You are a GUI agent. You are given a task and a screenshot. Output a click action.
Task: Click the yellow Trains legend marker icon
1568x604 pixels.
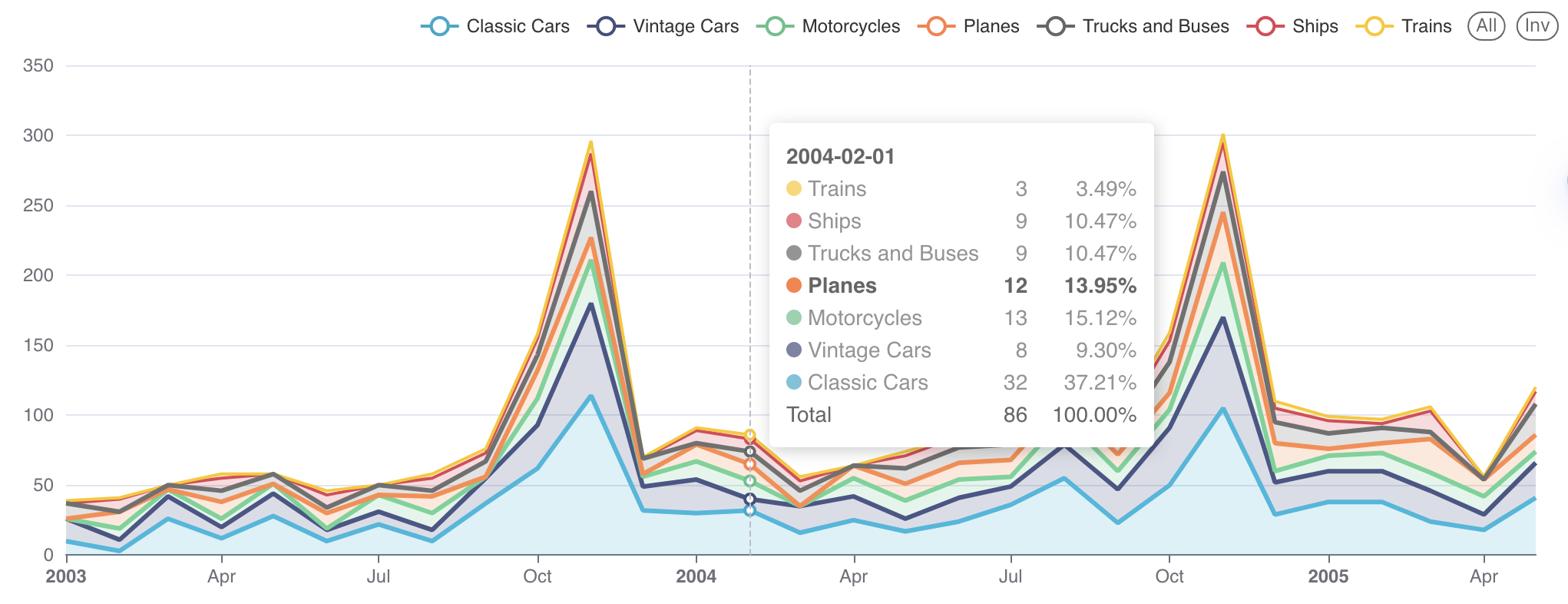click(1374, 26)
